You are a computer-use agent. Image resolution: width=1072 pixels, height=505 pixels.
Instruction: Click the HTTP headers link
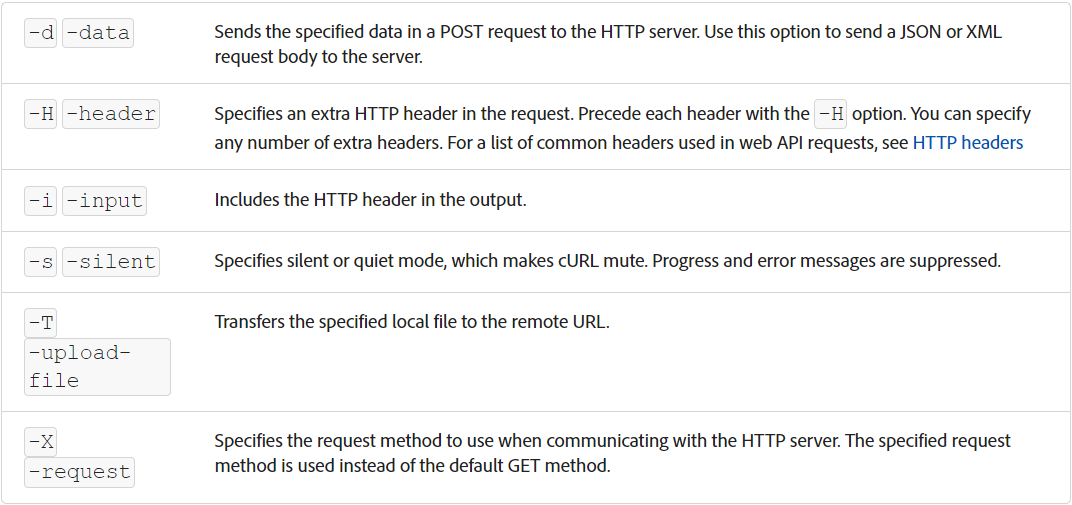click(x=968, y=143)
